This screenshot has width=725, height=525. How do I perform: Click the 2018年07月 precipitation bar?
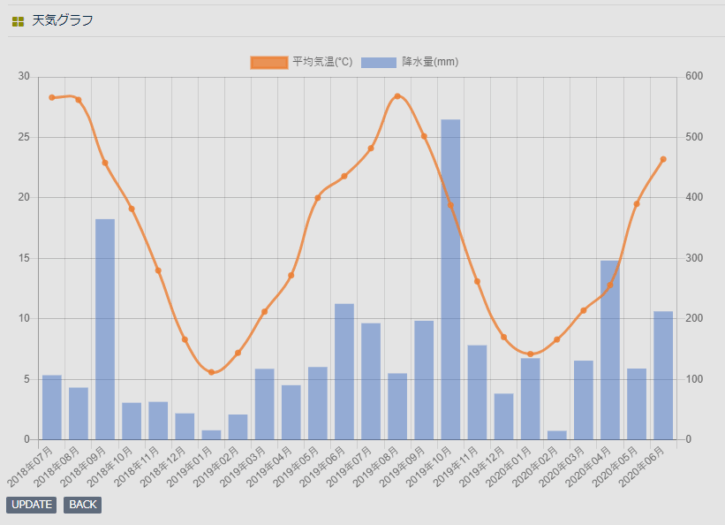[52, 407]
